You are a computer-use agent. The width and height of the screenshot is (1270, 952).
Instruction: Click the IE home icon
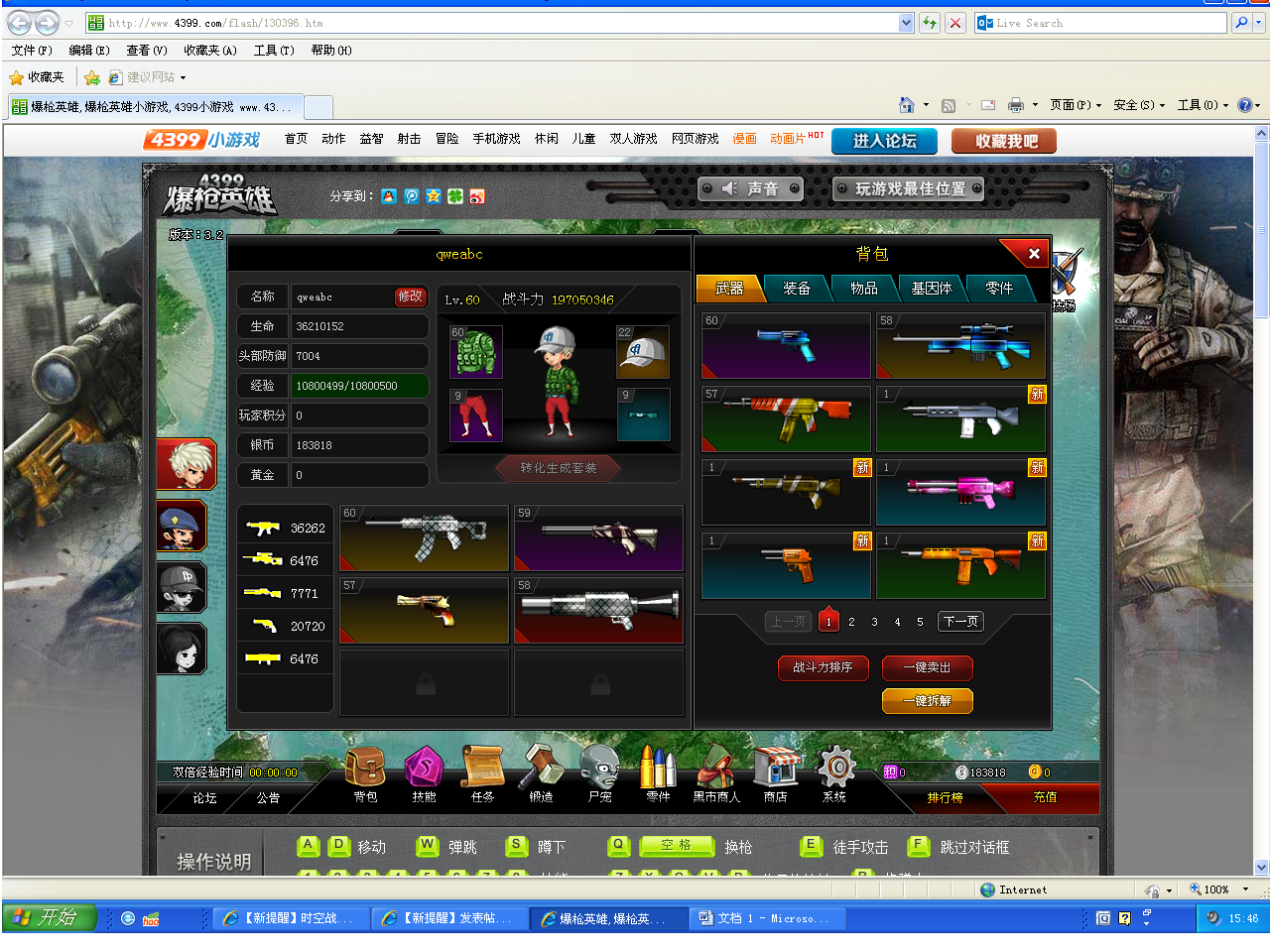906,105
